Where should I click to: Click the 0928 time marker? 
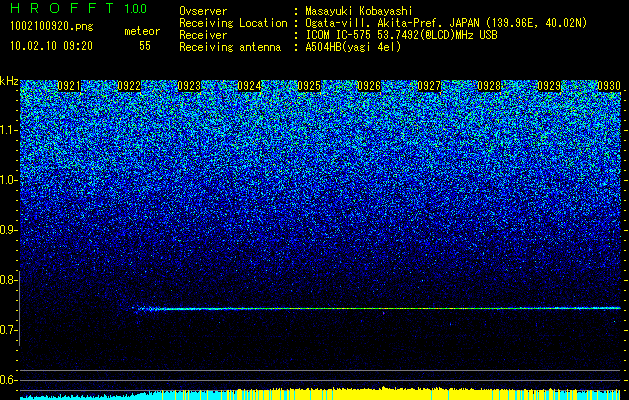pos(489,86)
